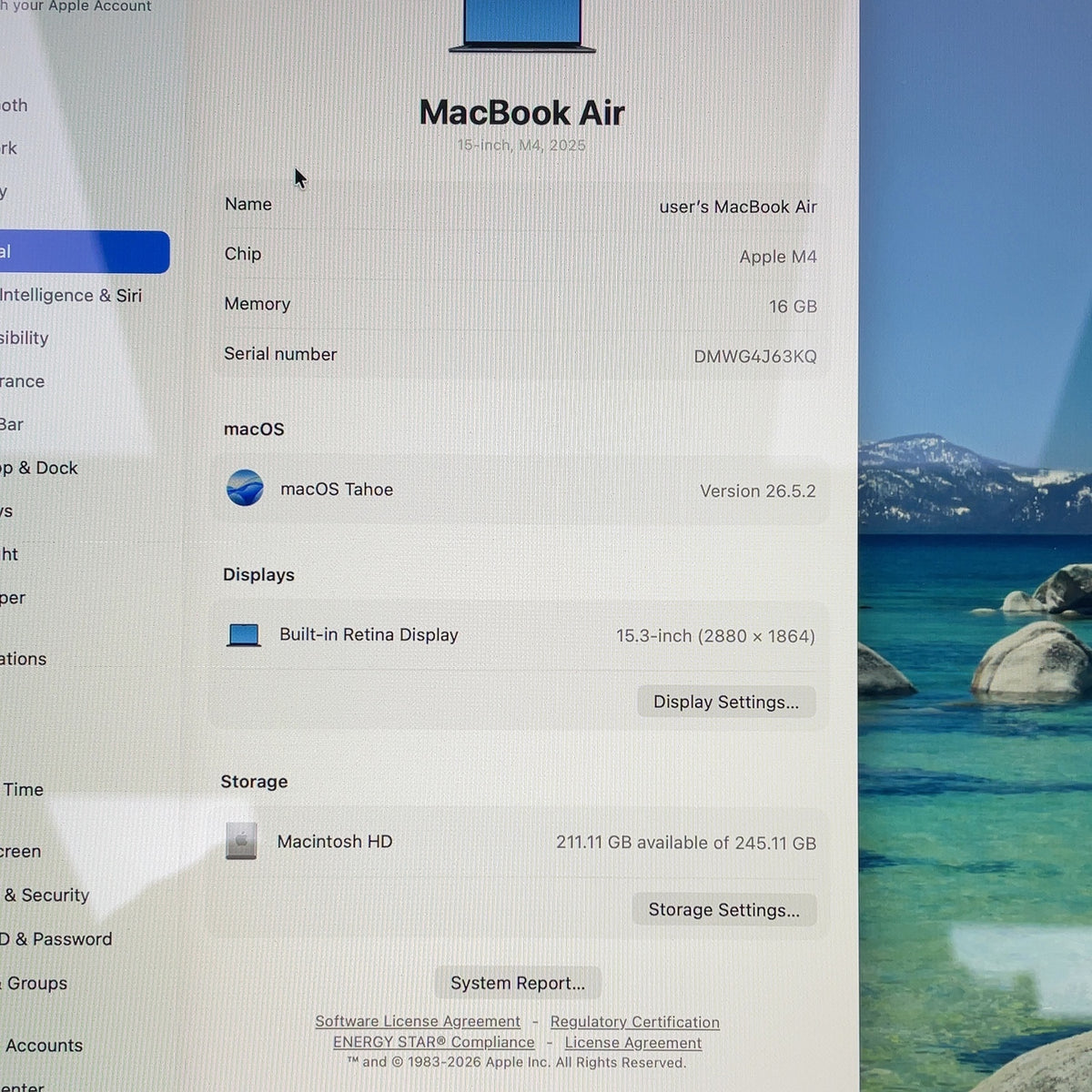Click the 16 GB memory value

793,307
